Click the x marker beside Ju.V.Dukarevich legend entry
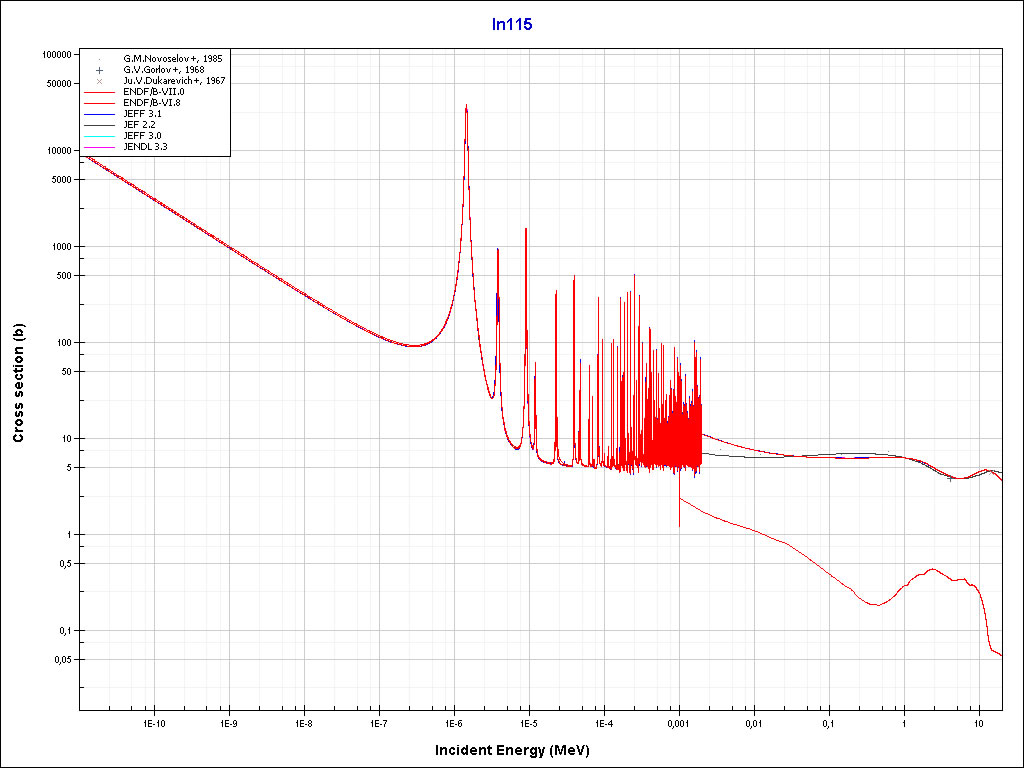Screen dimensions: 1024x768 point(100,81)
